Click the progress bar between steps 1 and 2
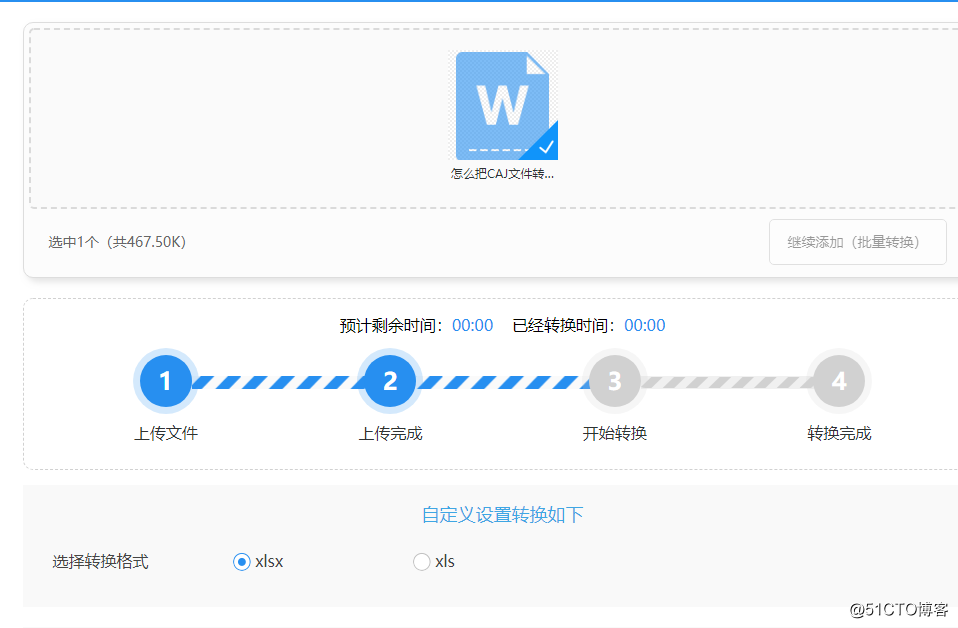 [278, 382]
